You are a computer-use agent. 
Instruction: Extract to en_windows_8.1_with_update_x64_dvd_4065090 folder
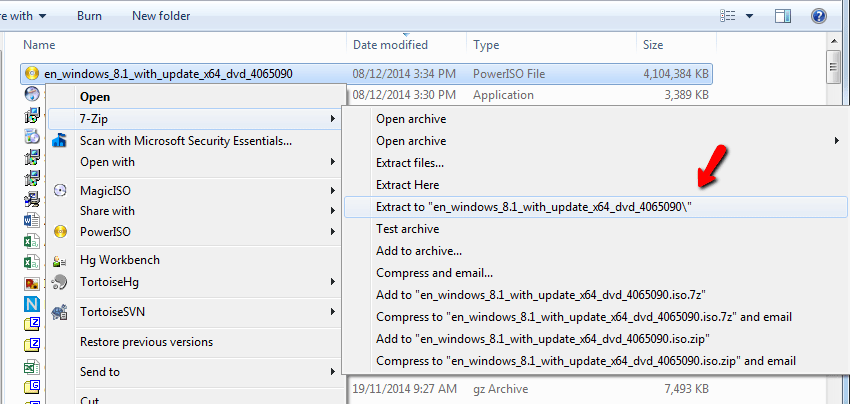point(595,207)
